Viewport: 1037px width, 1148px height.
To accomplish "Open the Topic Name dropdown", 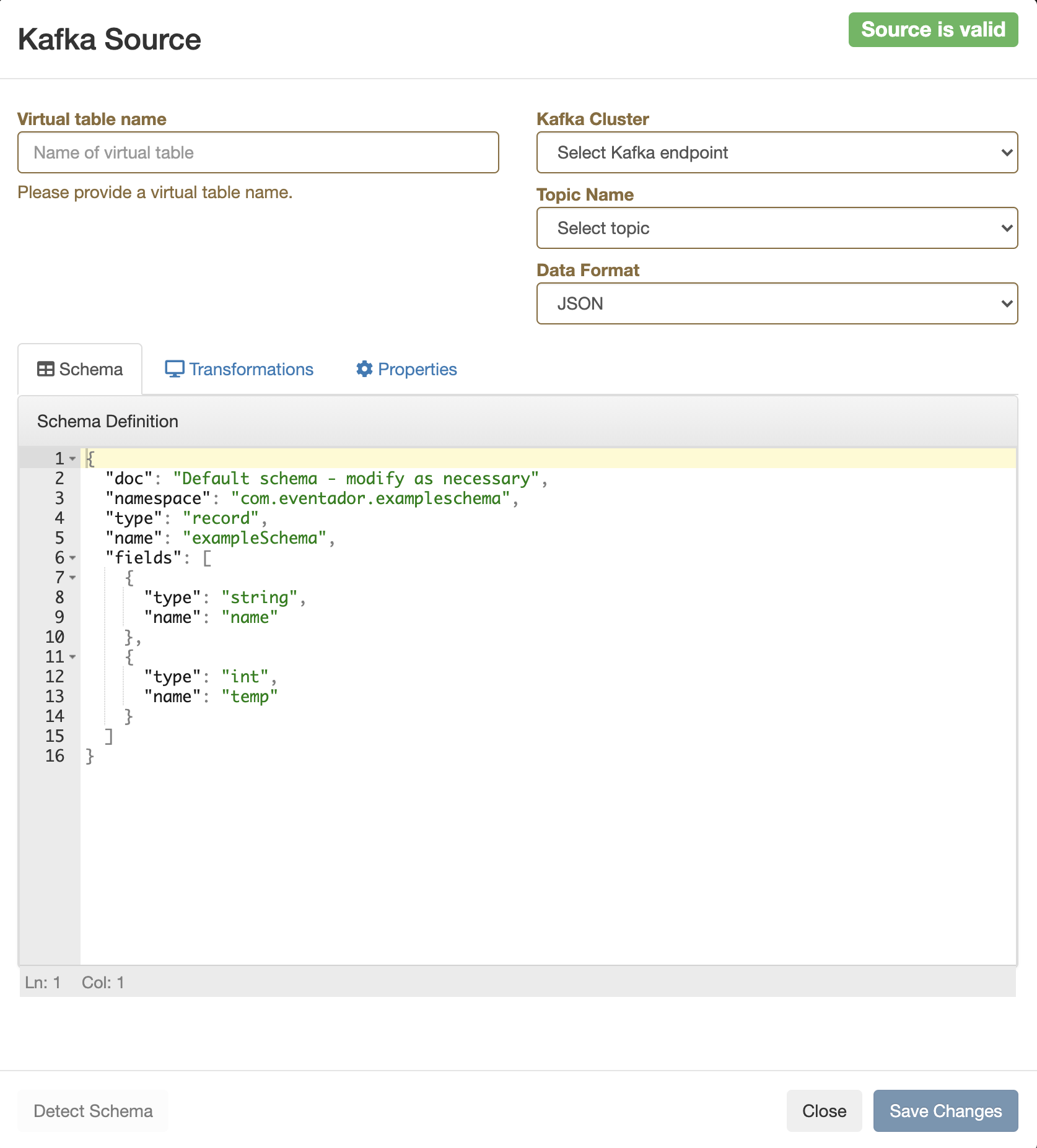I will pos(777,228).
